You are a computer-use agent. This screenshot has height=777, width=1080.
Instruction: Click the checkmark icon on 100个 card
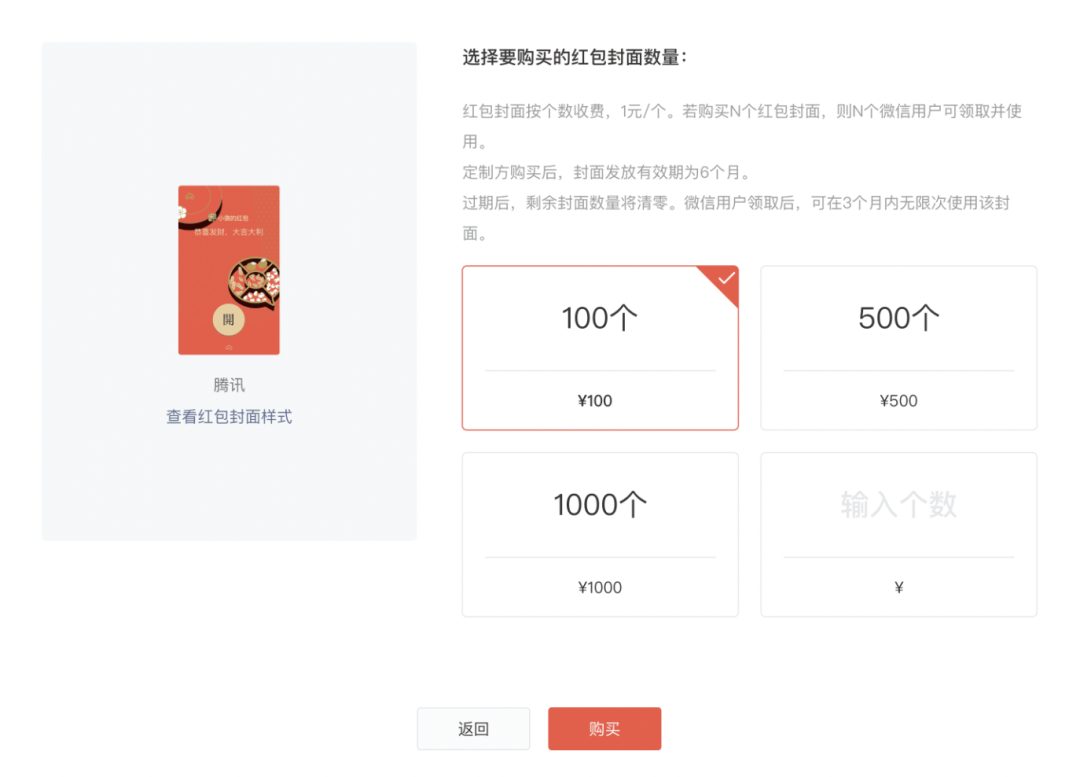(x=727, y=278)
